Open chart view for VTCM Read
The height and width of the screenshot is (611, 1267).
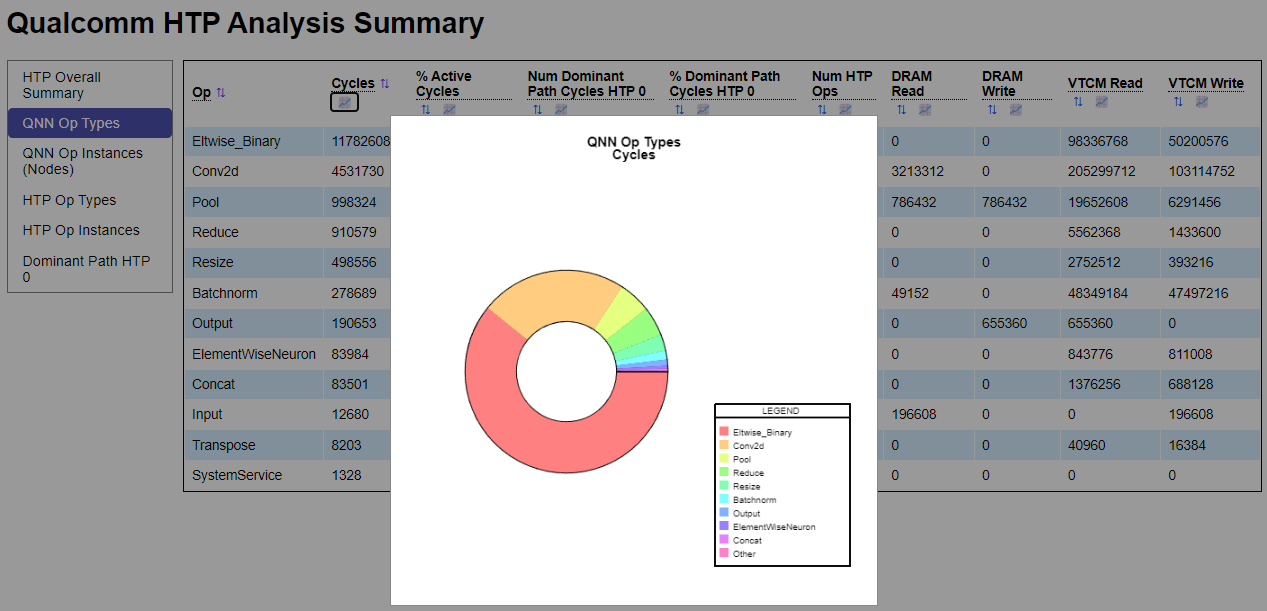coord(1100,103)
